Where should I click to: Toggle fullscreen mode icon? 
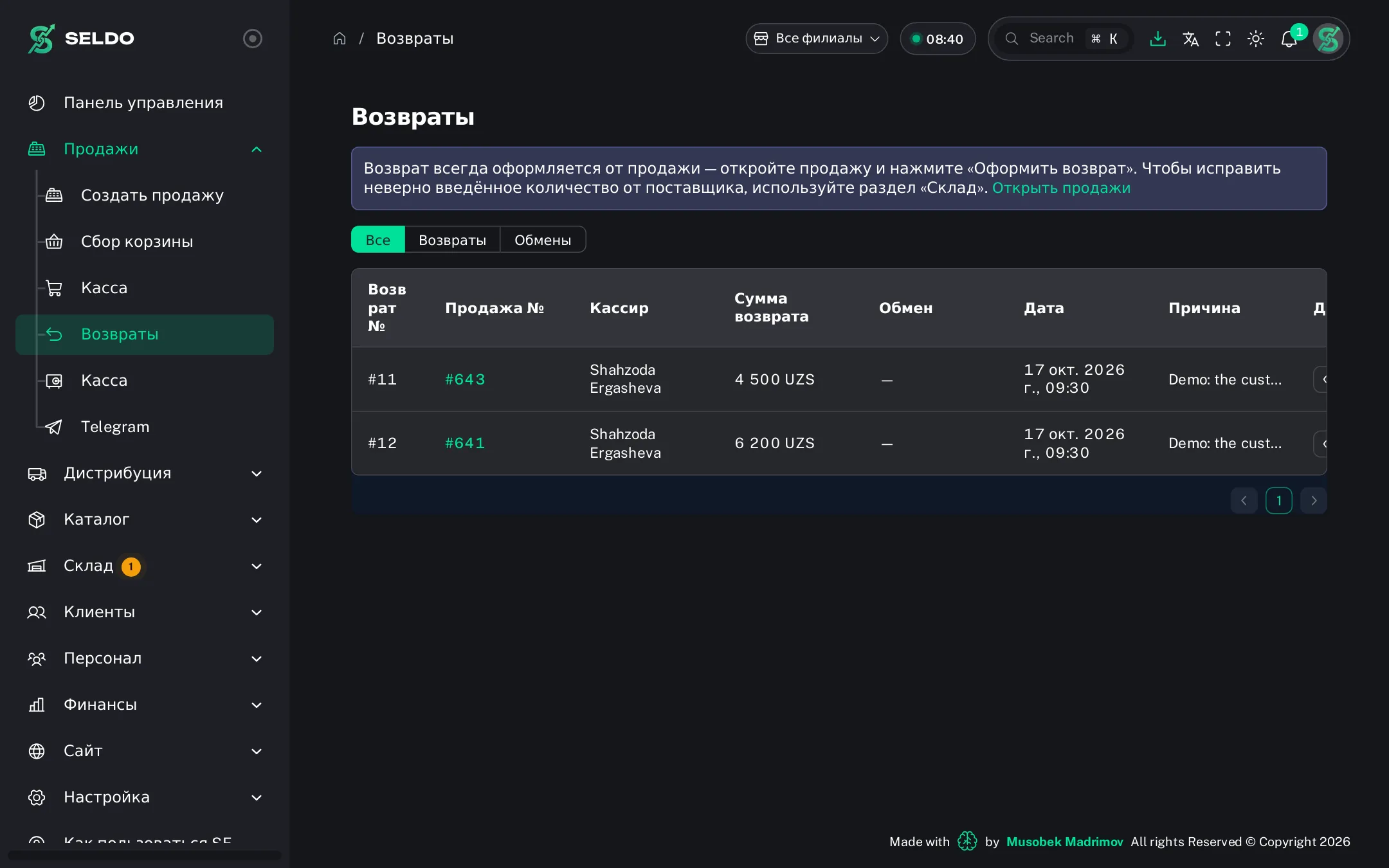click(1223, 39)
